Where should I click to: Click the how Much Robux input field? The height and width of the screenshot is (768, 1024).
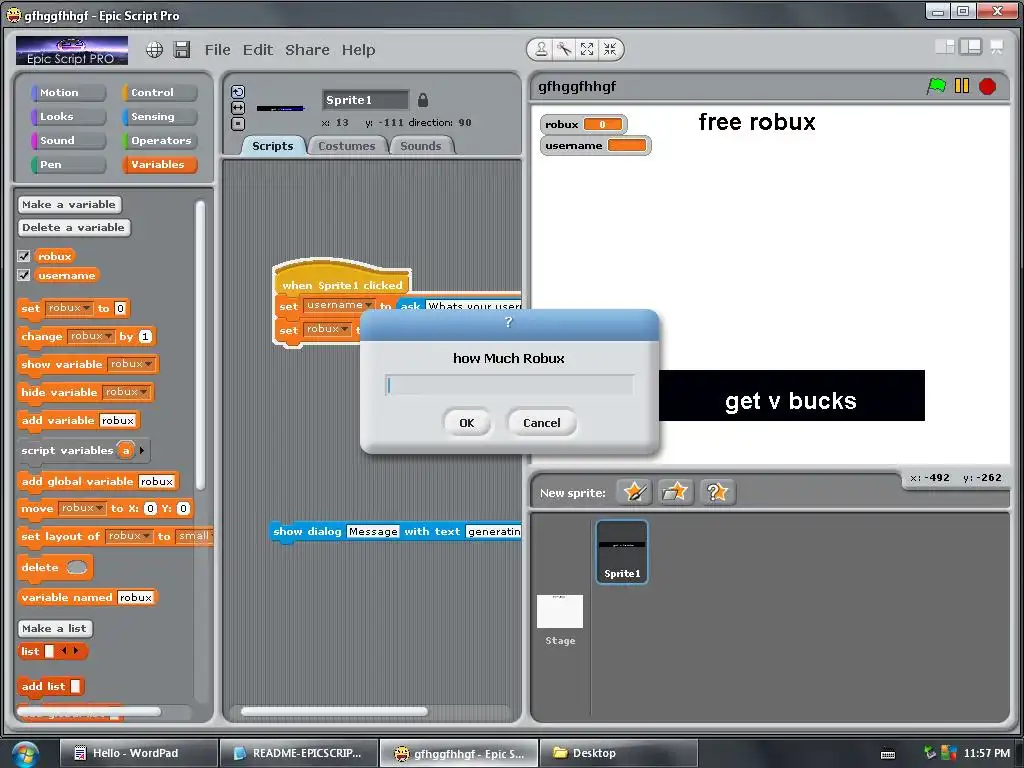[x=509, y=385]
